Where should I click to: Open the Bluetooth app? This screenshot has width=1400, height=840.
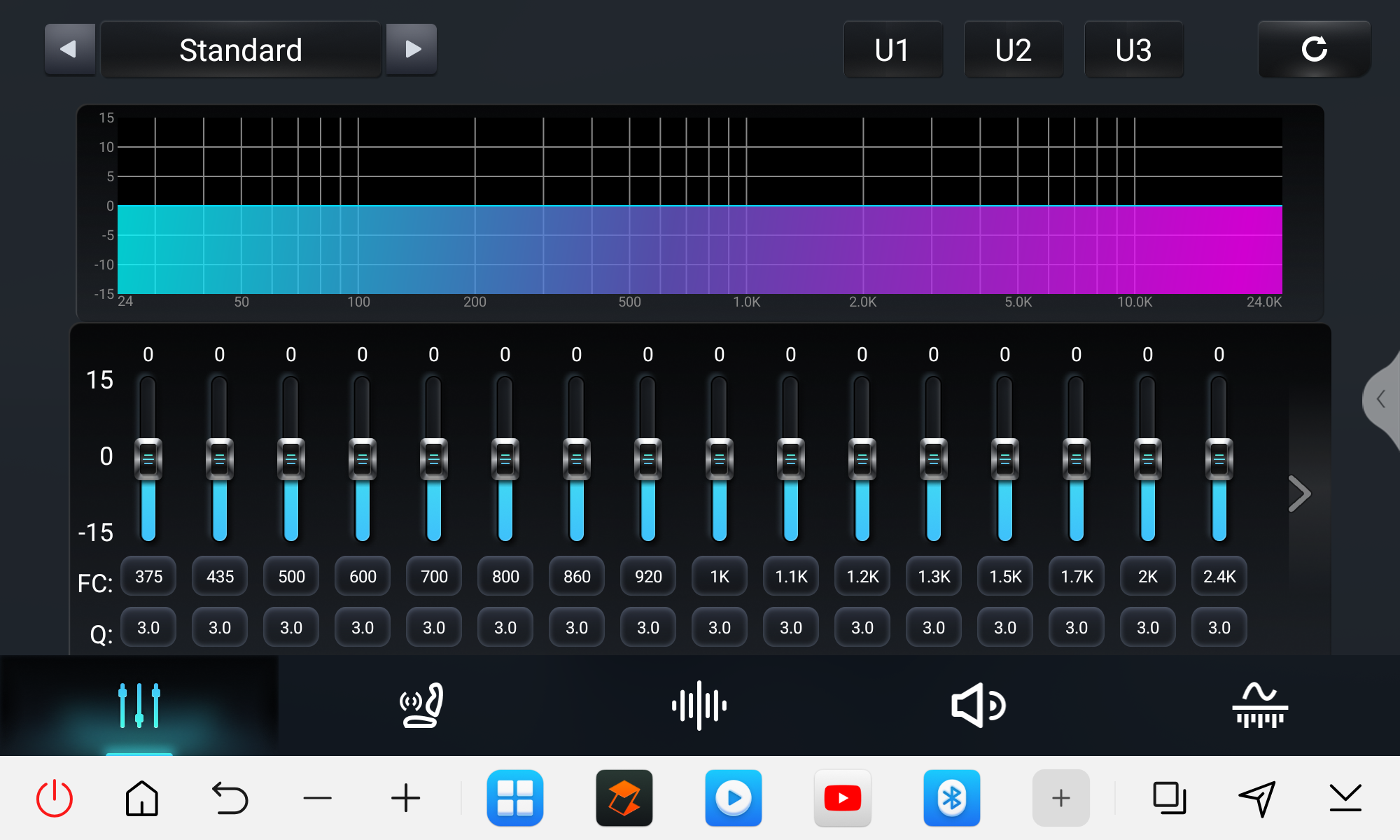[951, 799]
